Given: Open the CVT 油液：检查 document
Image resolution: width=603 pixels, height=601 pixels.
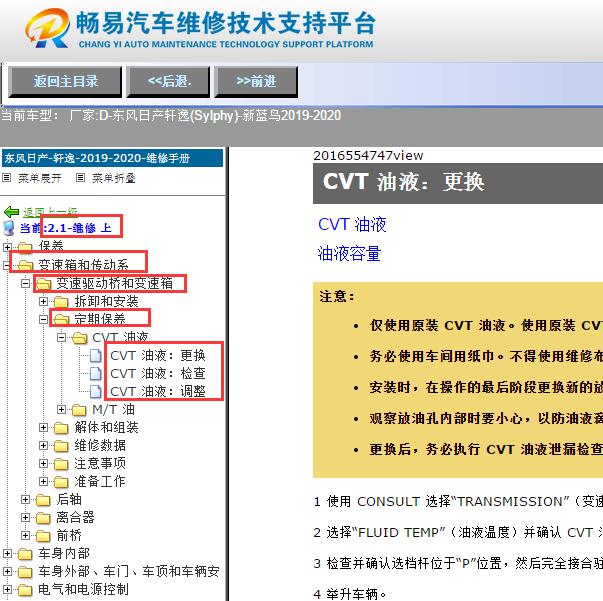Looking at the screenshot, I should 158,373.
